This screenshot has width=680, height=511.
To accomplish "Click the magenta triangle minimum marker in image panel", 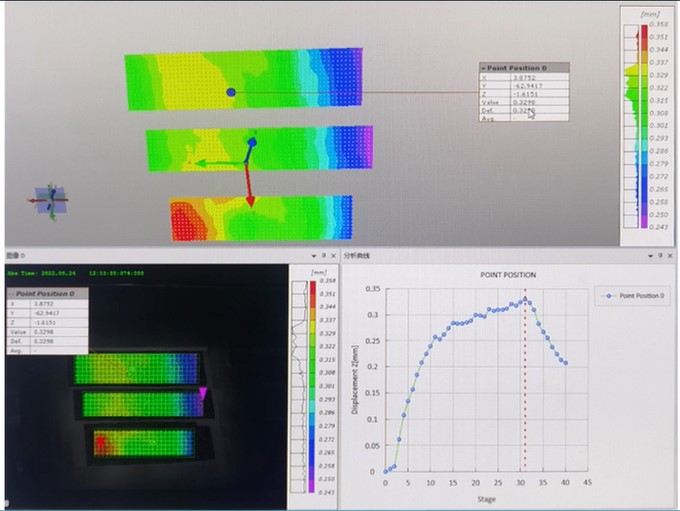I will (x=205, y=394).
